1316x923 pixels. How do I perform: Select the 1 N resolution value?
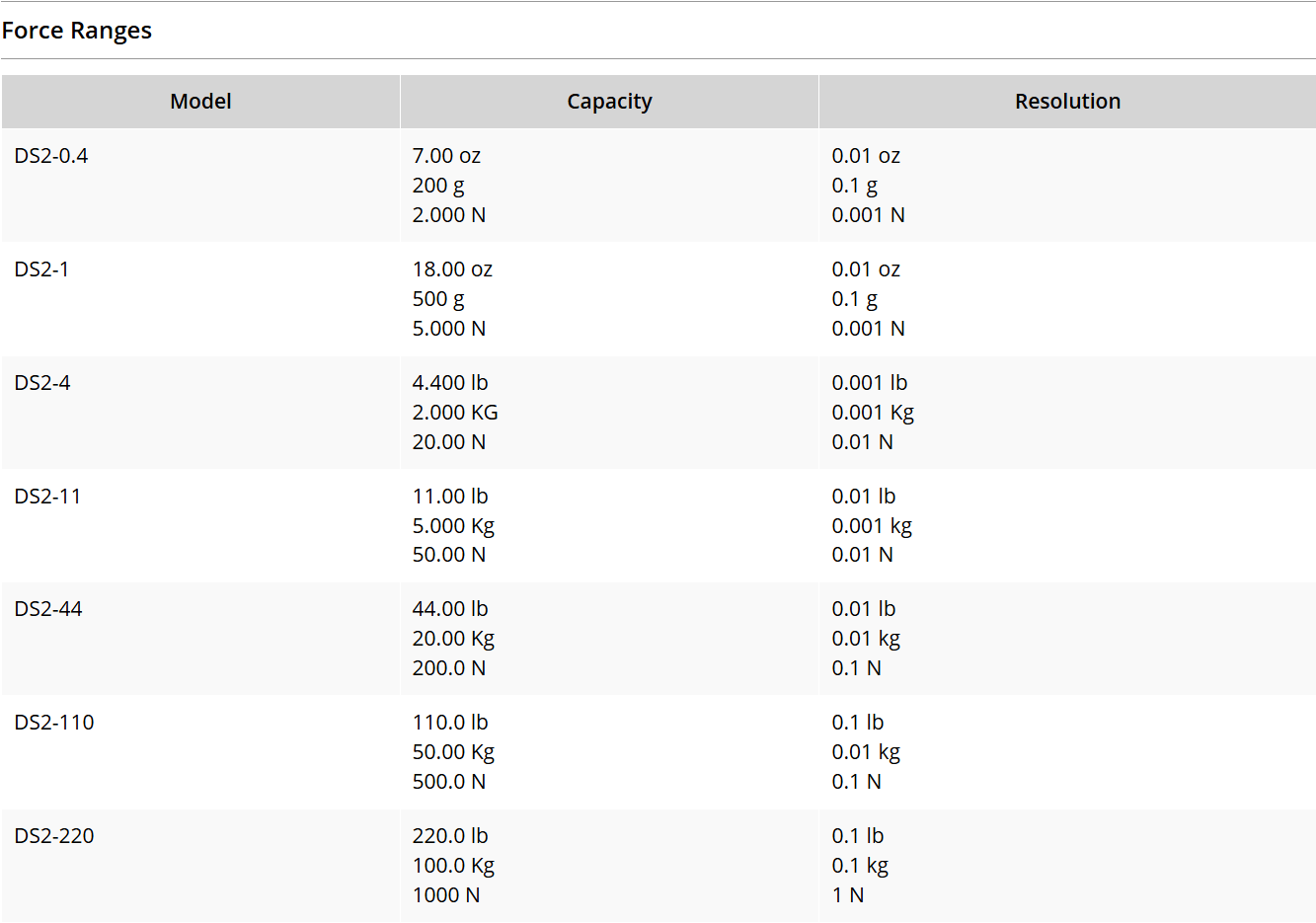(x=848, y=895)
